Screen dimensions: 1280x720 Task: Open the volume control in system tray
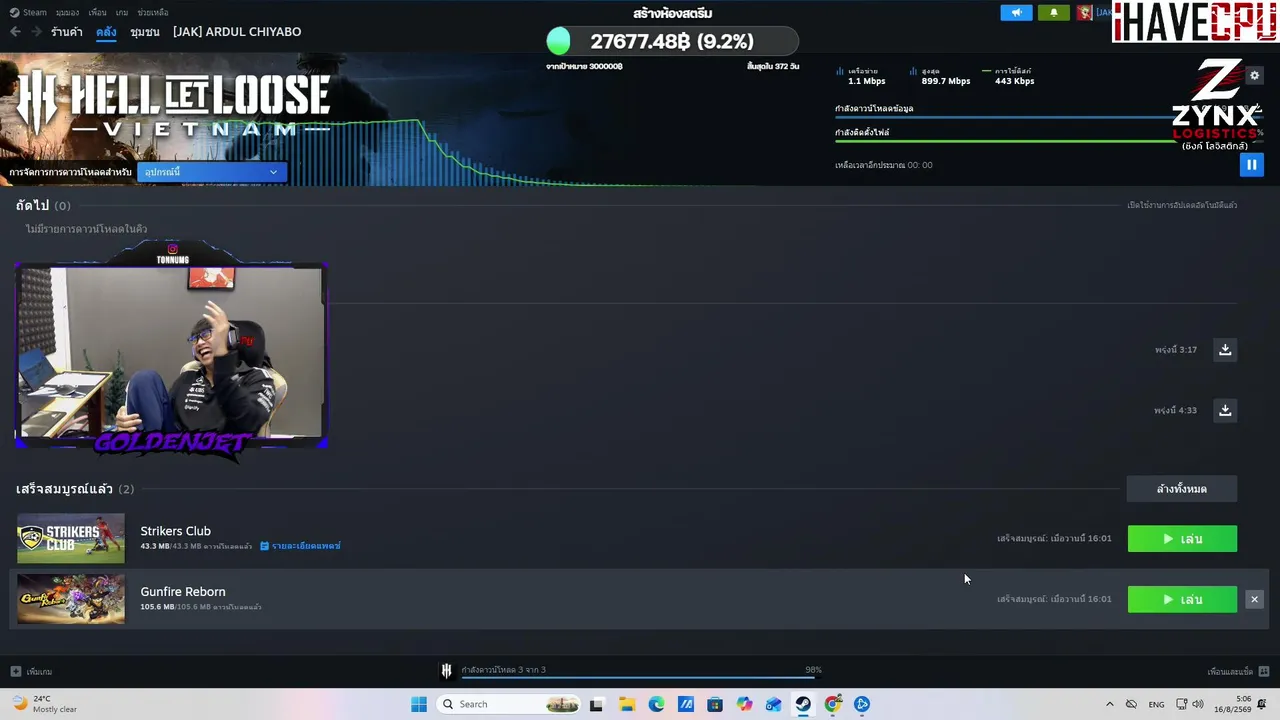[1198, 704]
